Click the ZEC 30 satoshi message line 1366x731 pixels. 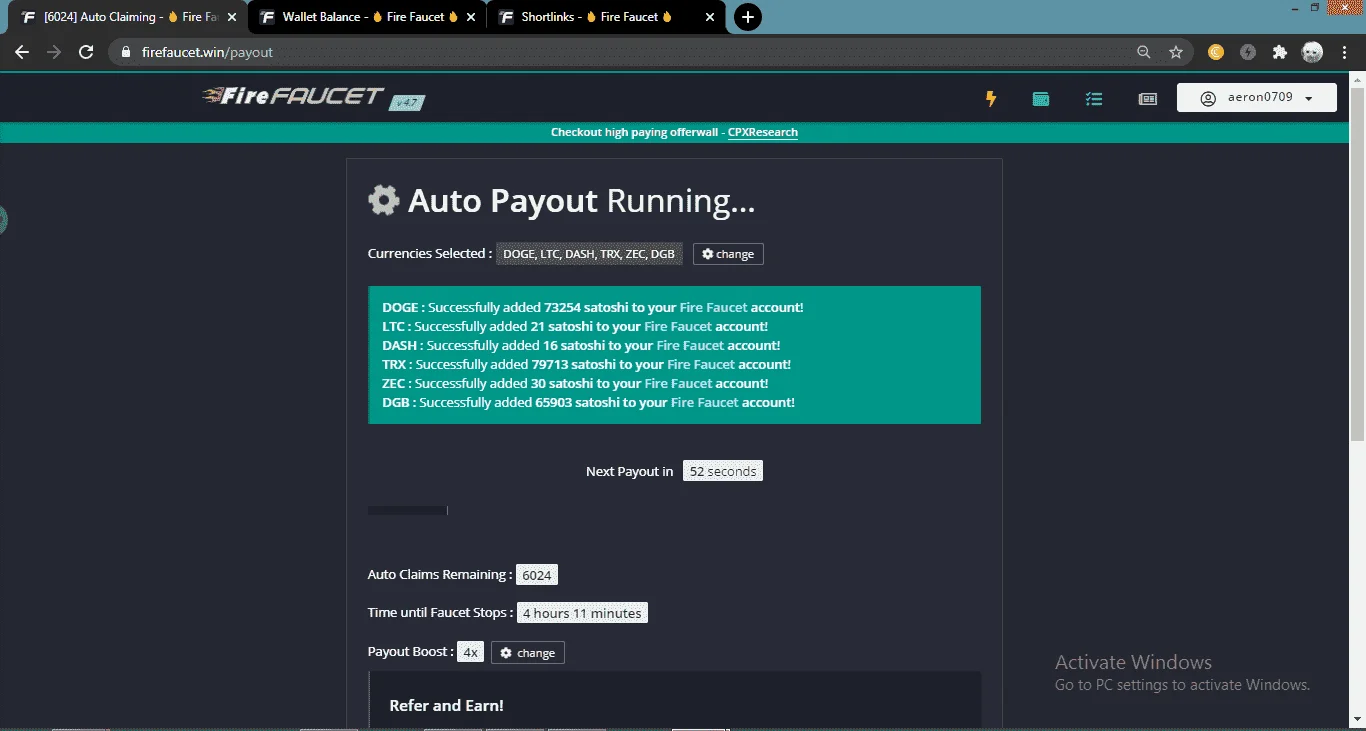click(575, 383)
